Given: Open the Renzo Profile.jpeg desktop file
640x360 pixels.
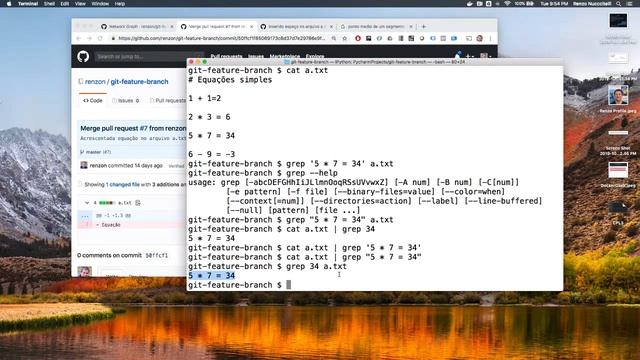Looking at the screenshot, I should (618, 96).
